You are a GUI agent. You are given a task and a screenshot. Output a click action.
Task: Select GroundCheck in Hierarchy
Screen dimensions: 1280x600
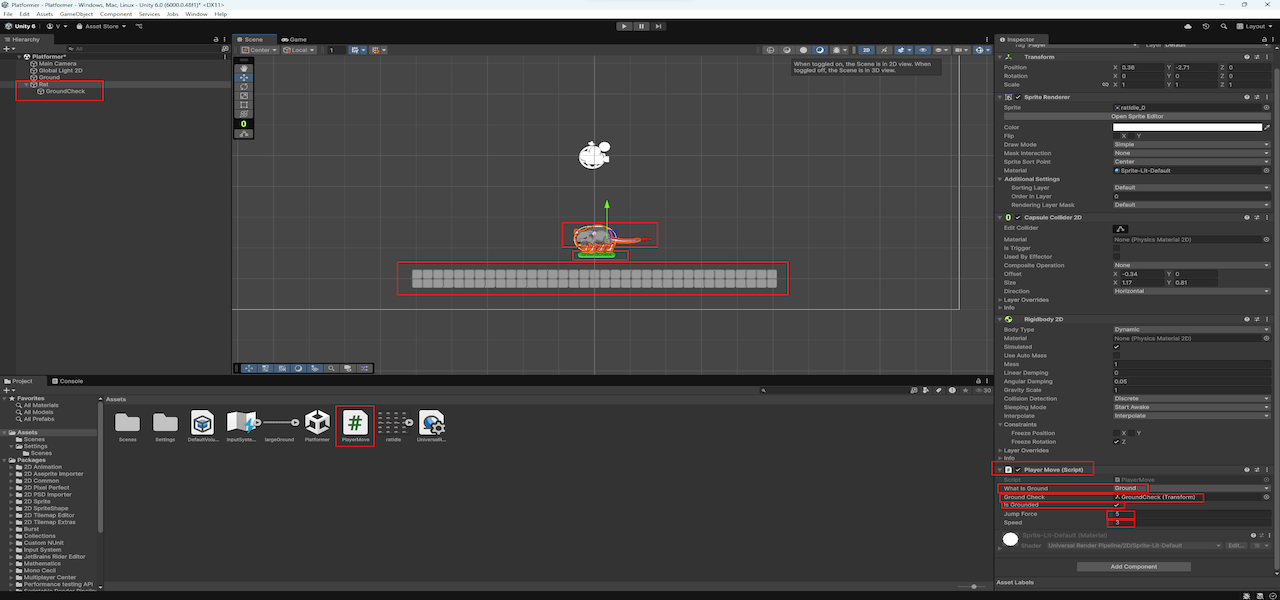[x=65, y=91]
